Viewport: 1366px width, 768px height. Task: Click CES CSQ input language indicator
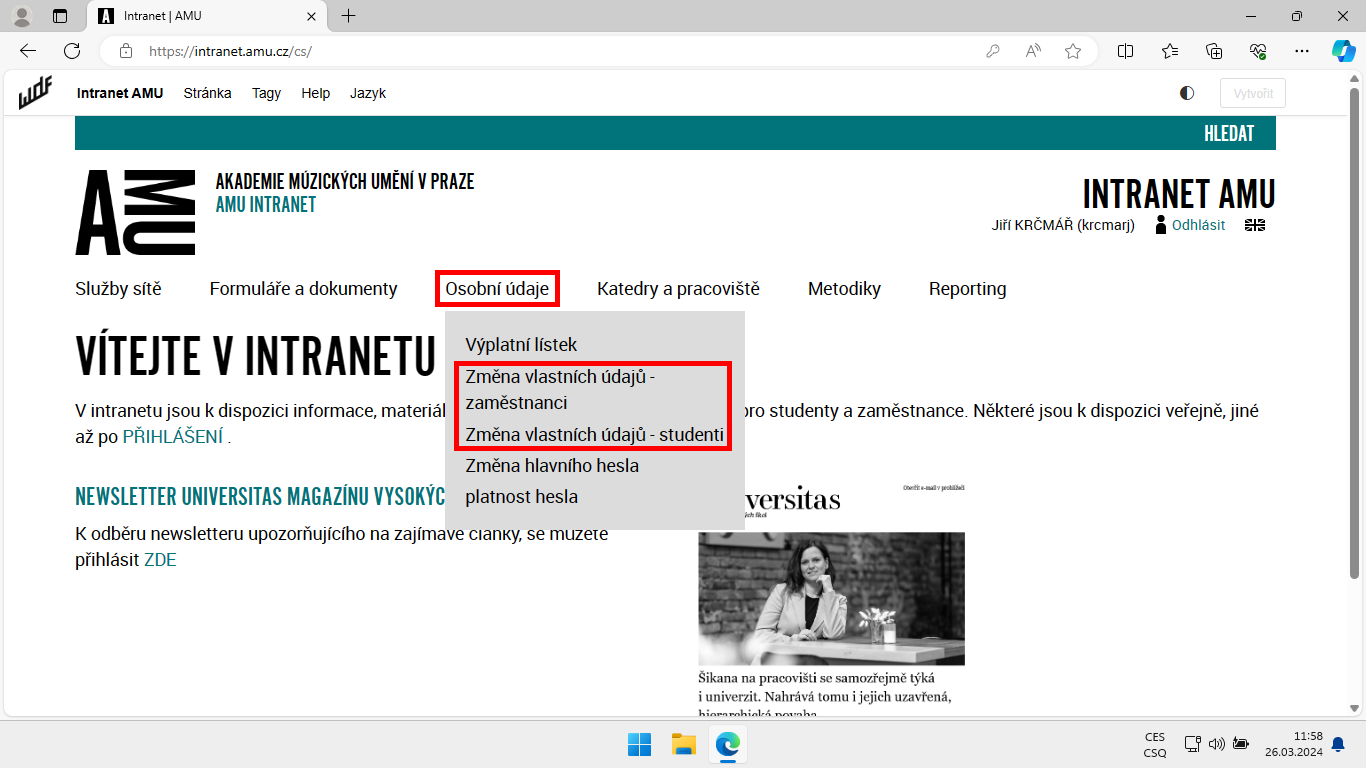click(x=1155, y=744)
